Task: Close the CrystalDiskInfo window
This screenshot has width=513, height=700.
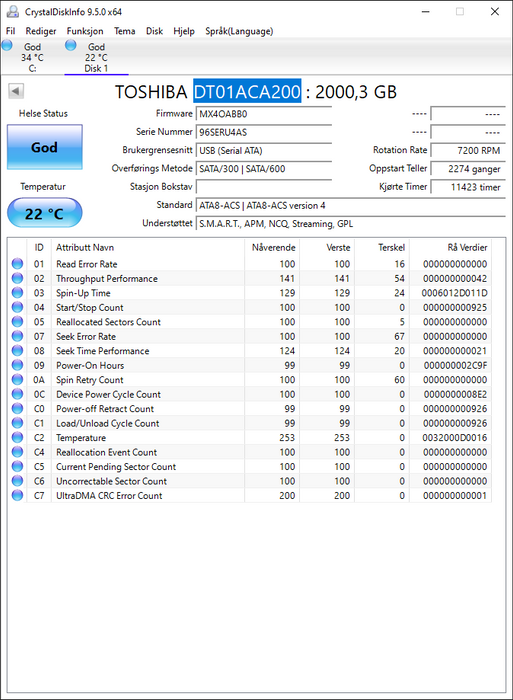Action: 495,12
